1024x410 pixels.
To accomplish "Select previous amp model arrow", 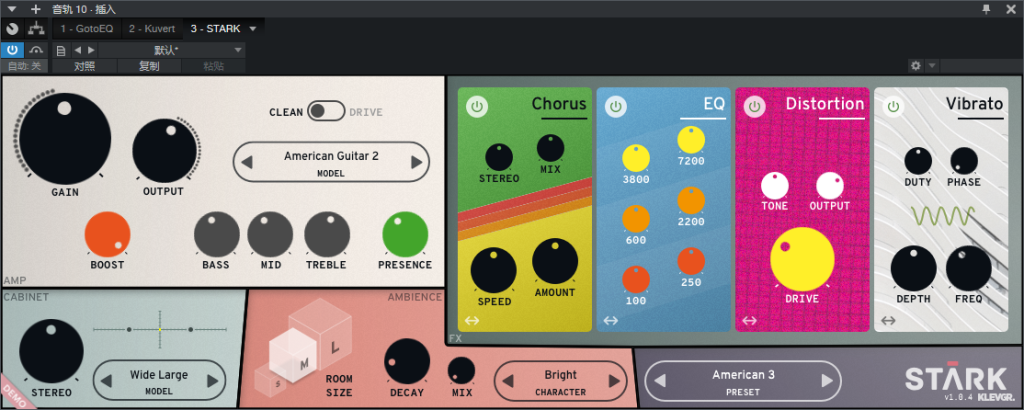I will pyautogui.click(x=248, y=162).
